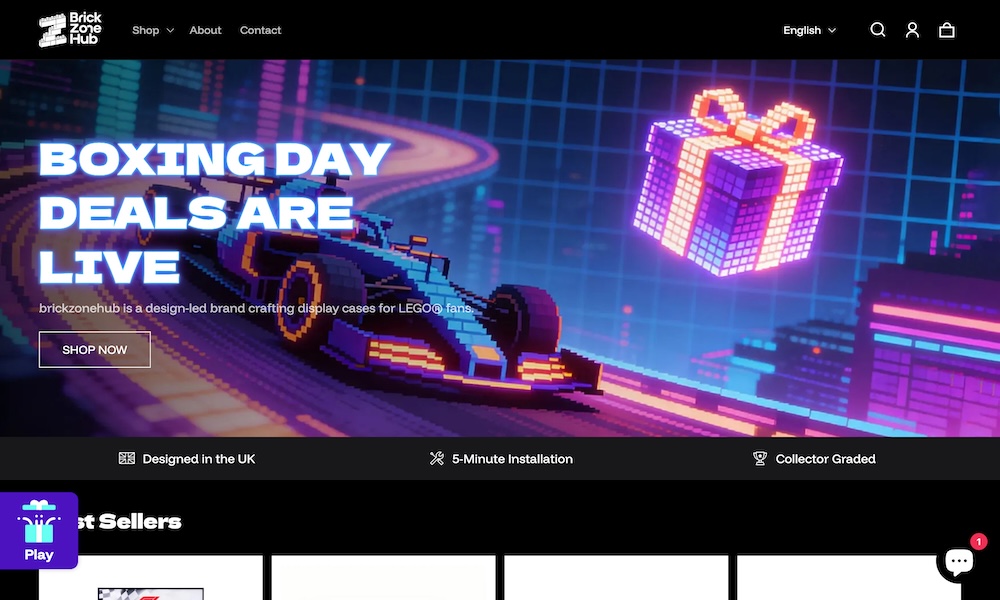Click the SHOP NOW button
The image size is (1000, 600).
tap(94, 349)
